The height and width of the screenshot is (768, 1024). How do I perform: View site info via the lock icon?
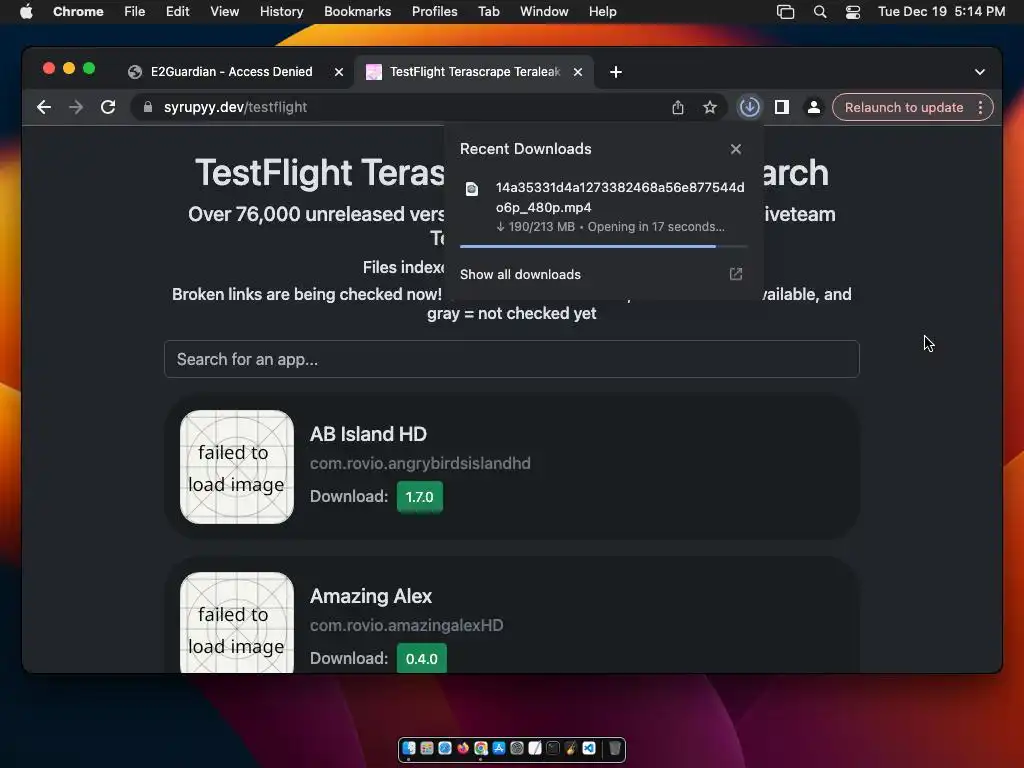(148, 107)
